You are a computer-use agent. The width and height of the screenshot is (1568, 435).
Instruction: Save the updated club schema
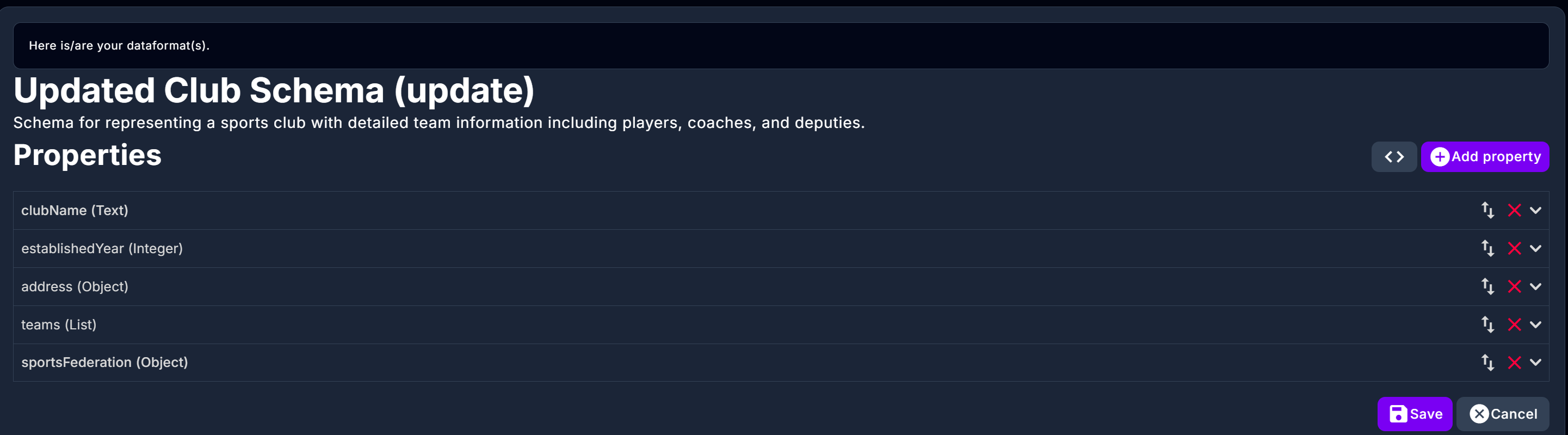point(1414,414)
